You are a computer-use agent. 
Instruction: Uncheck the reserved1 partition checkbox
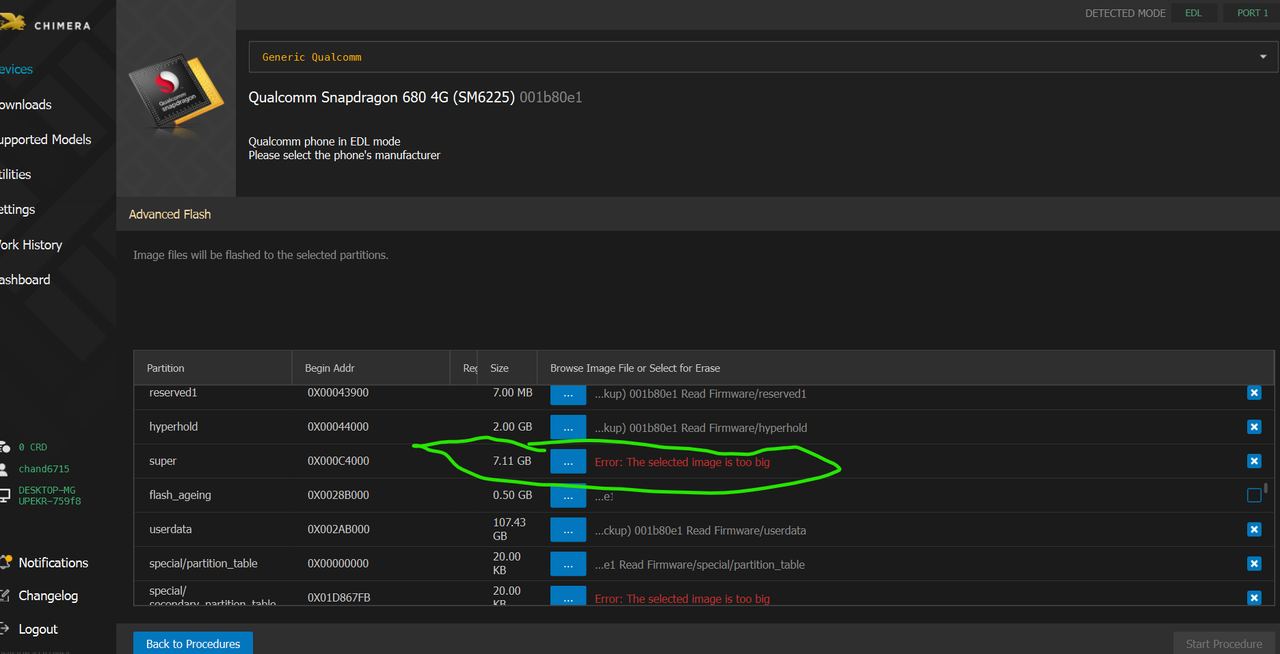[1254, 393]
